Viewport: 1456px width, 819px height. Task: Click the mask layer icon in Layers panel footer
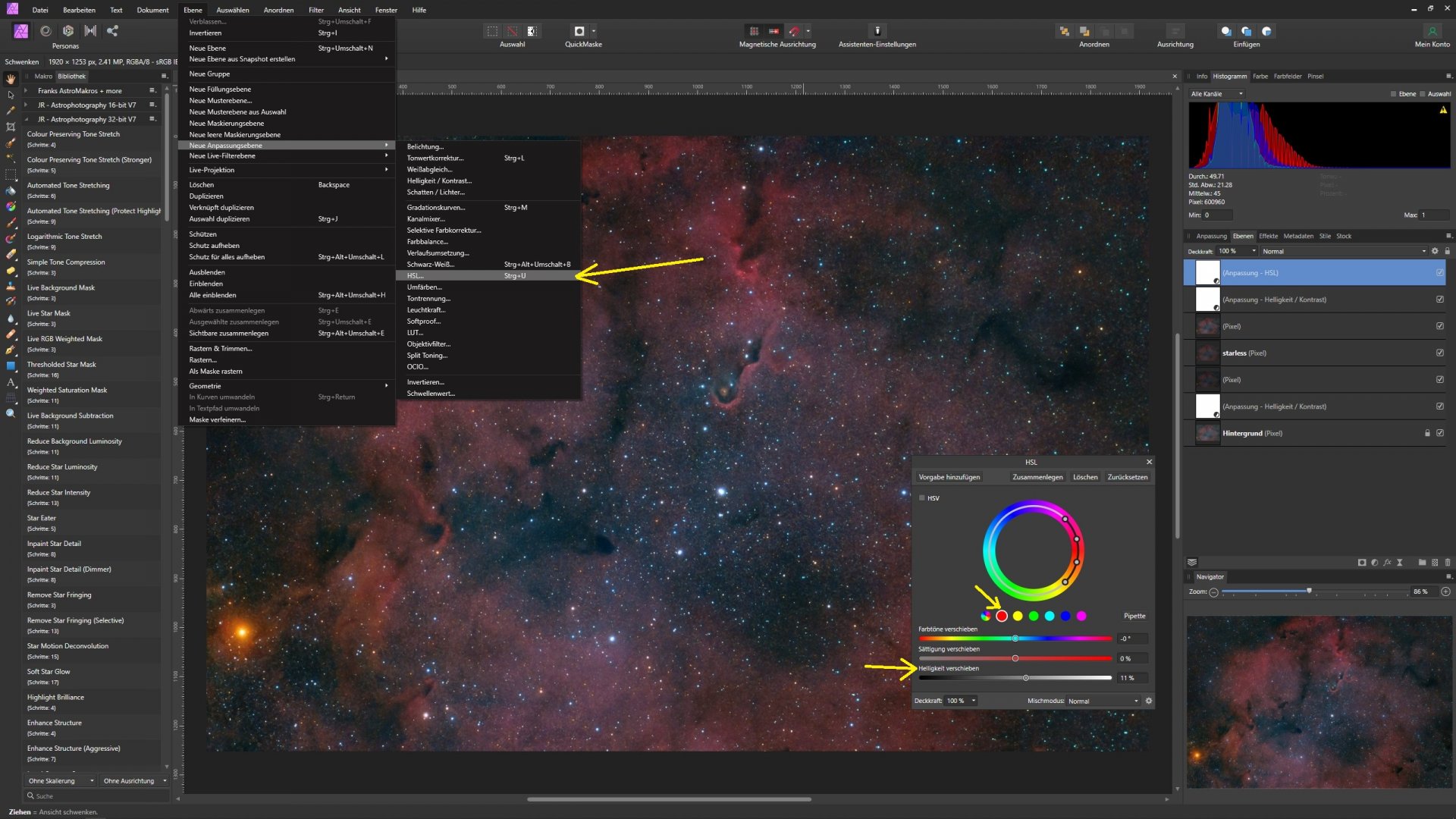coord(1362,563)
